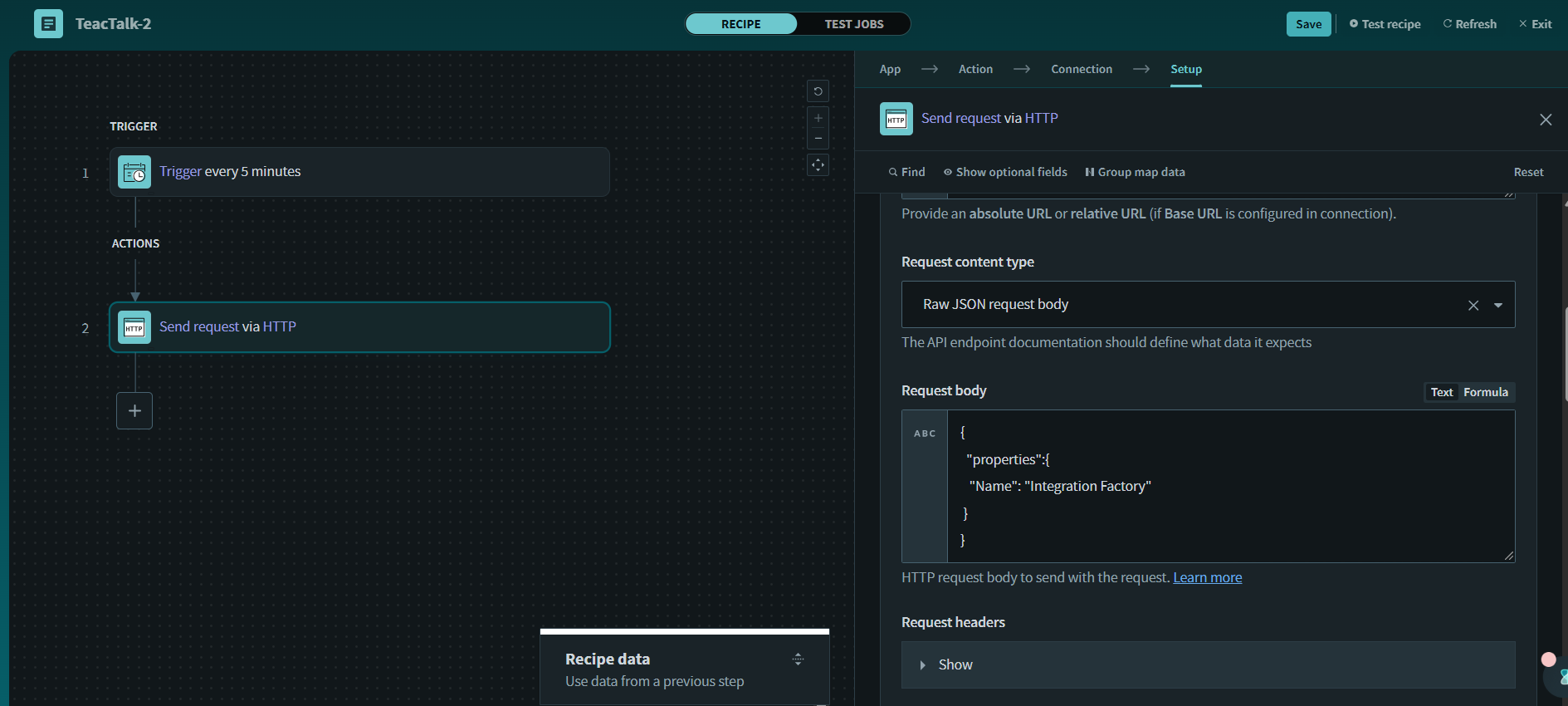
Task: Expand the Request headers Show section
Action: [x=955, y=664]
